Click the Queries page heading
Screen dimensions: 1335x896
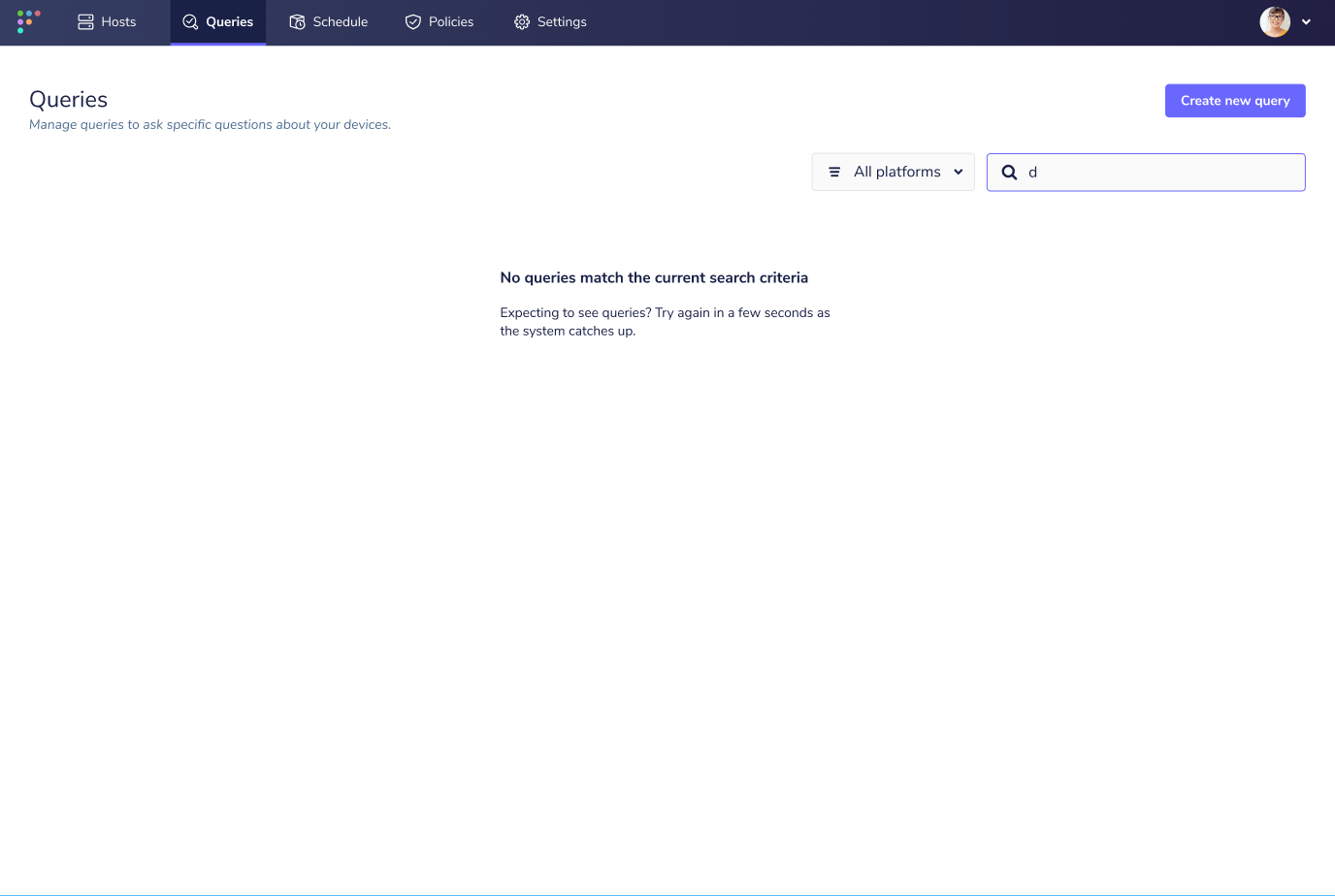click(x=68, y=99)
